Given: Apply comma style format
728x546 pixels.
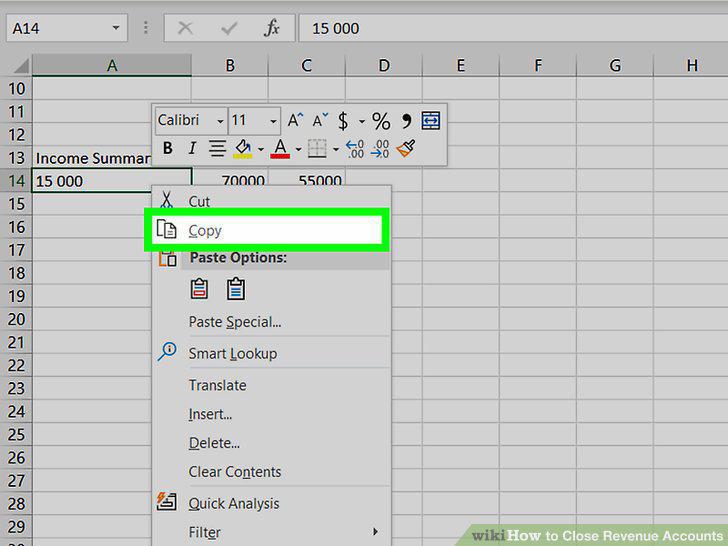Looking at the screenshot, I should 407,121.
